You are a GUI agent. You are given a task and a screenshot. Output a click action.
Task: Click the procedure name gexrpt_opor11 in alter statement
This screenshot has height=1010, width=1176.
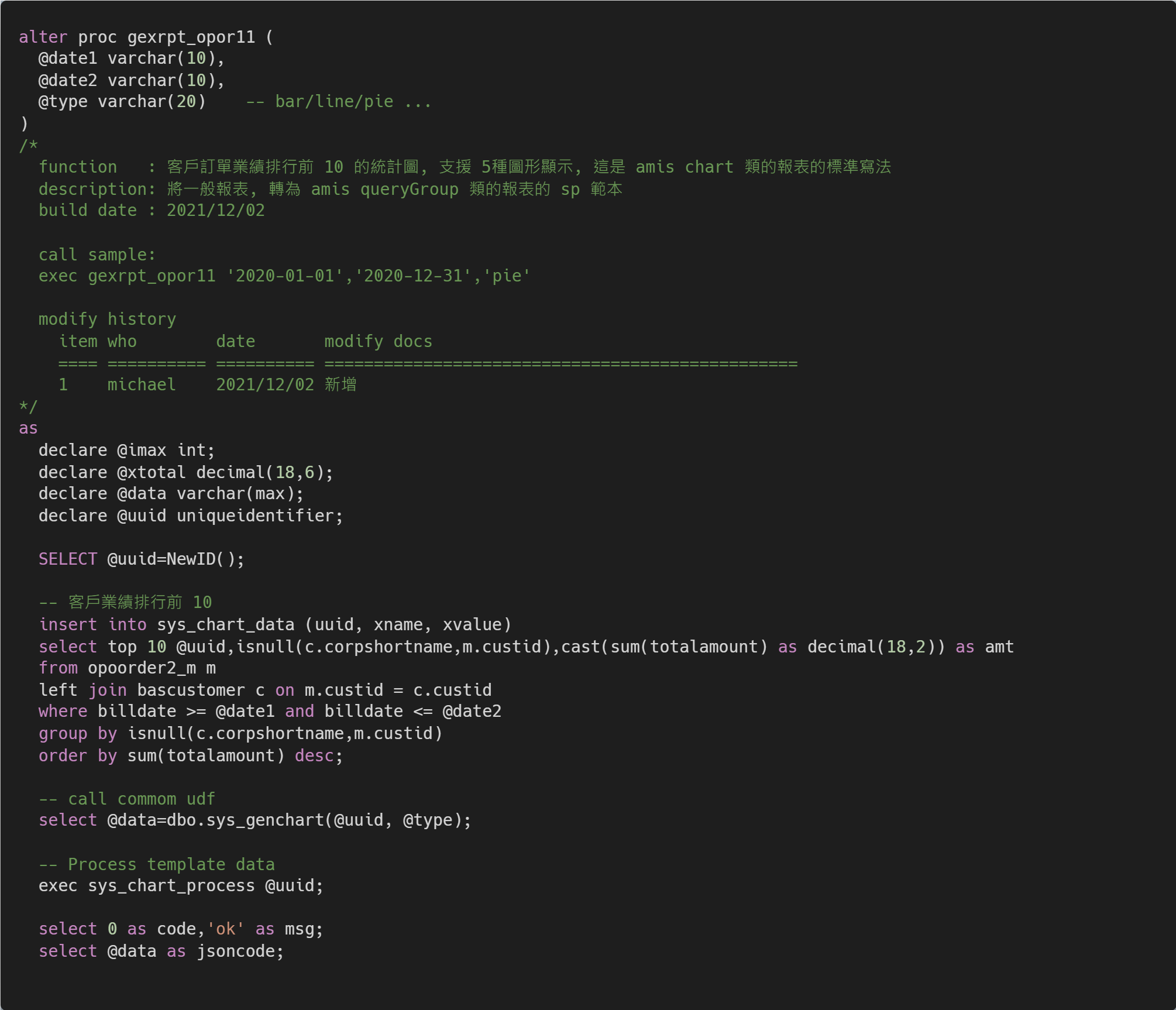tap(191, 37)
